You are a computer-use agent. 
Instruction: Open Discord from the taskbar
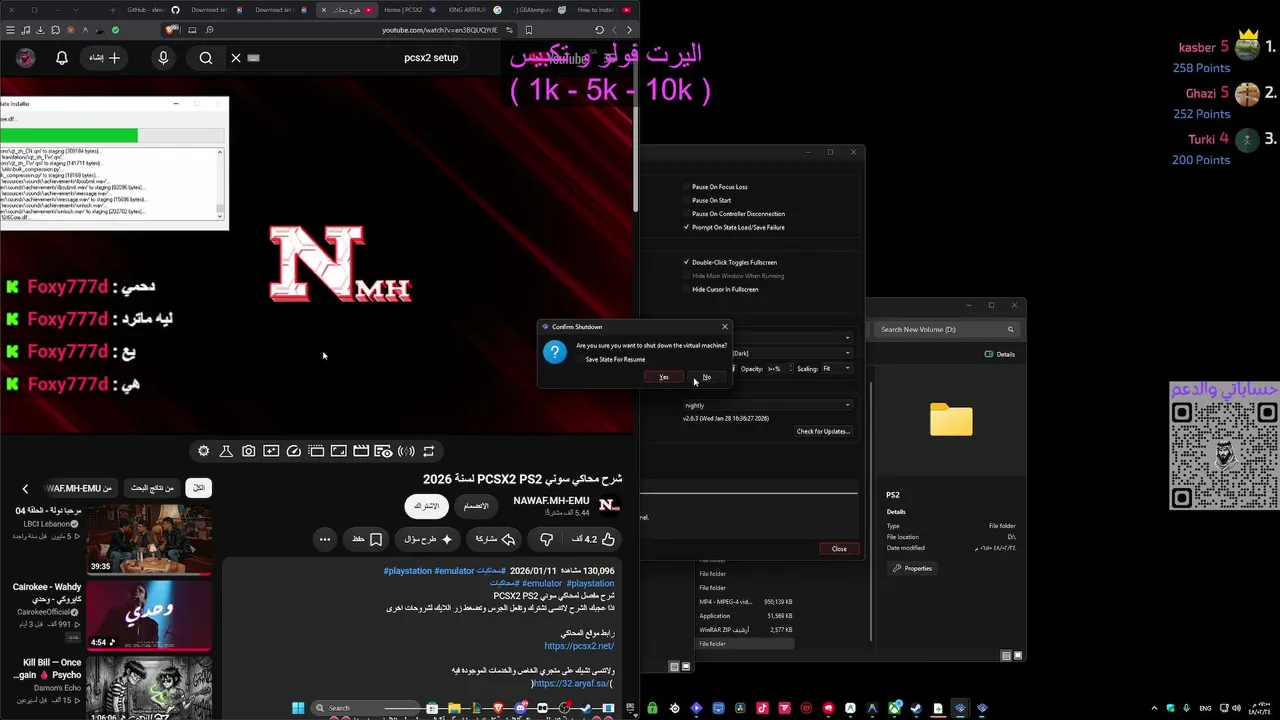coord(522,708)
